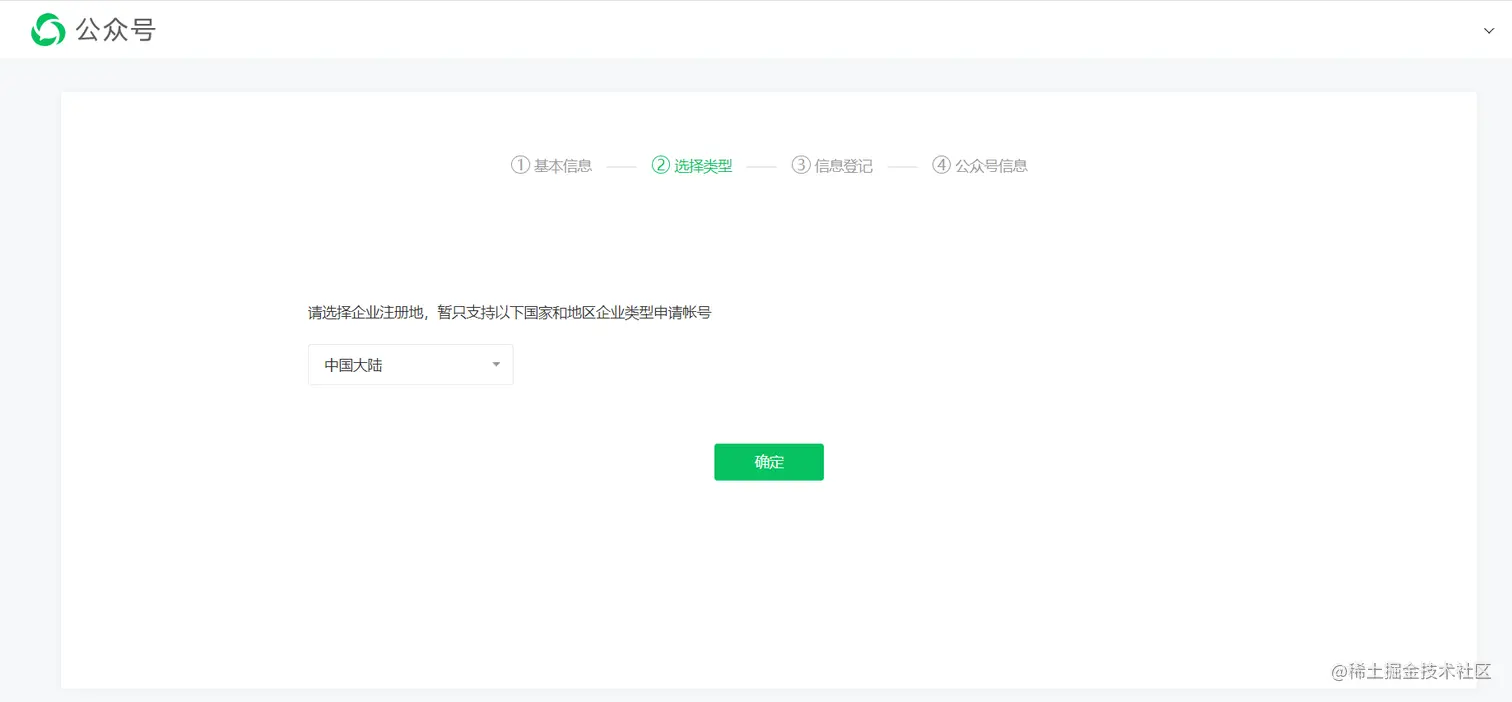Viewport: 1512px width, 702px height.
Task: Click step circle ③ beside 信息登记
Action: [x=801, y=165]
